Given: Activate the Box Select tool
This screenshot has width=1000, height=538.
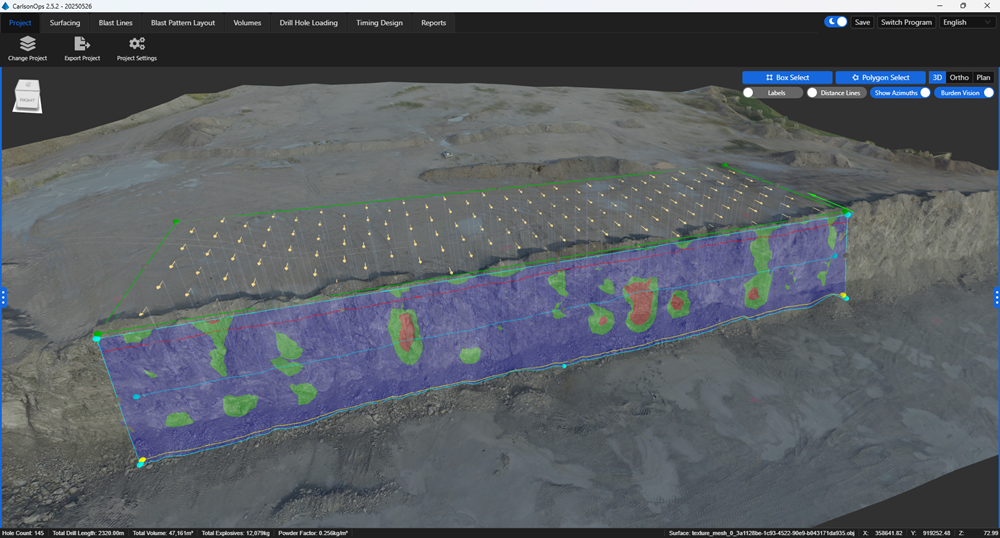Looking at the screenshot, I should click(x=786, y=77).
